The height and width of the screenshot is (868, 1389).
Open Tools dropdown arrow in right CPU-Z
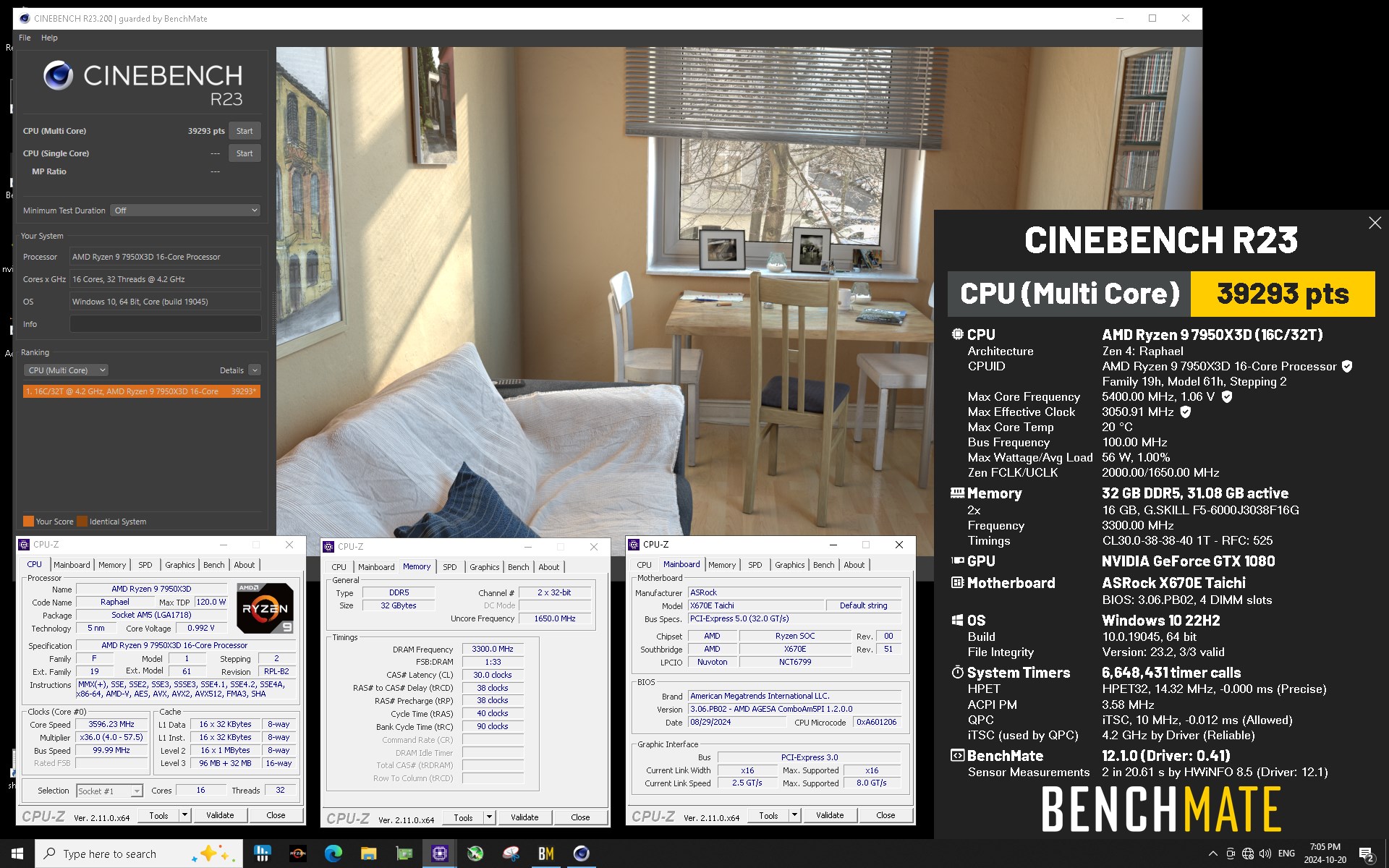pos(794,815)
